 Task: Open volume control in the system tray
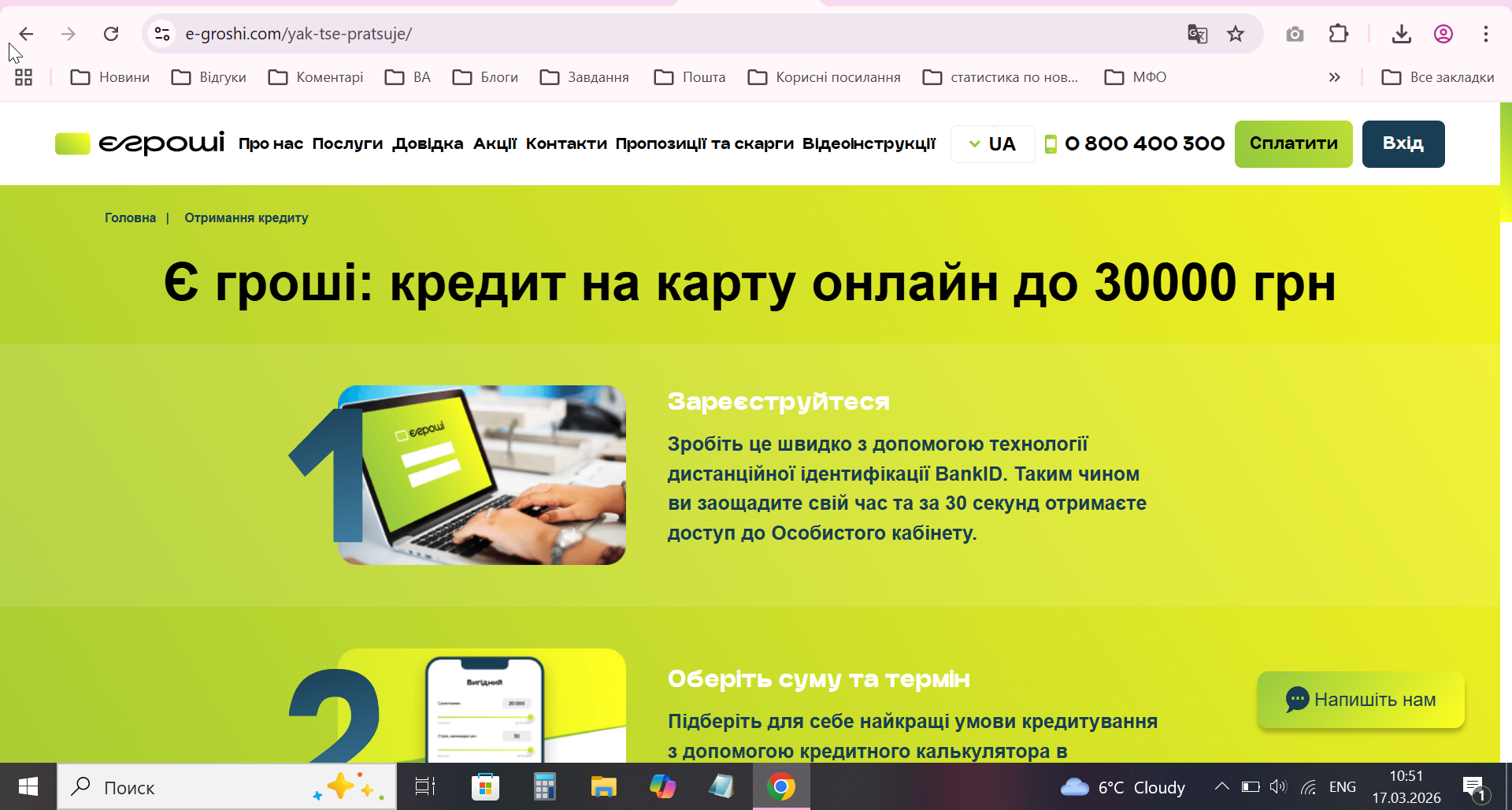tap(1278, 786)
